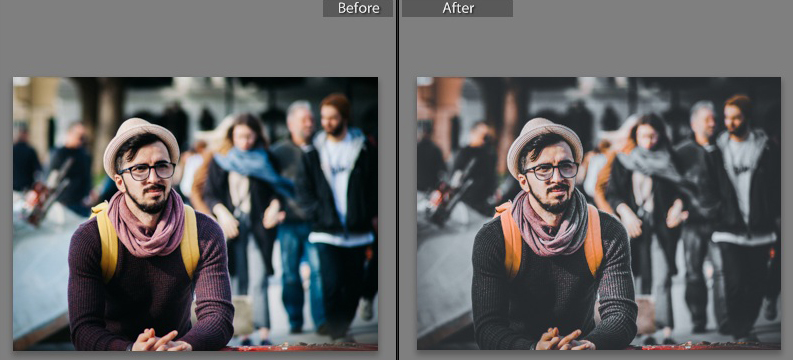Select the Before photo preview
This screenshot has width=793, height=360.
(x=195, y=213)
